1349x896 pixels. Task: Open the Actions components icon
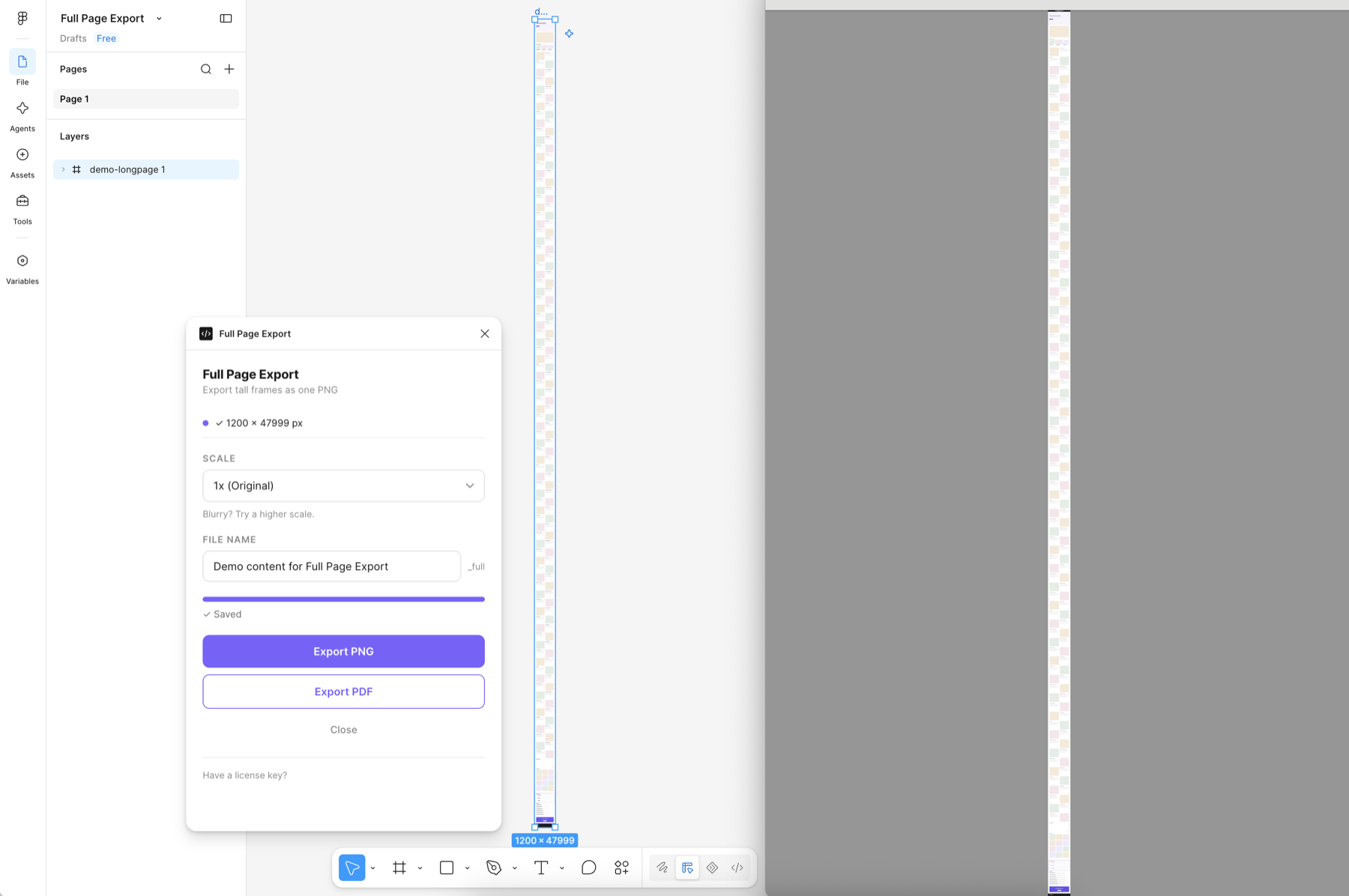[622, 868]
